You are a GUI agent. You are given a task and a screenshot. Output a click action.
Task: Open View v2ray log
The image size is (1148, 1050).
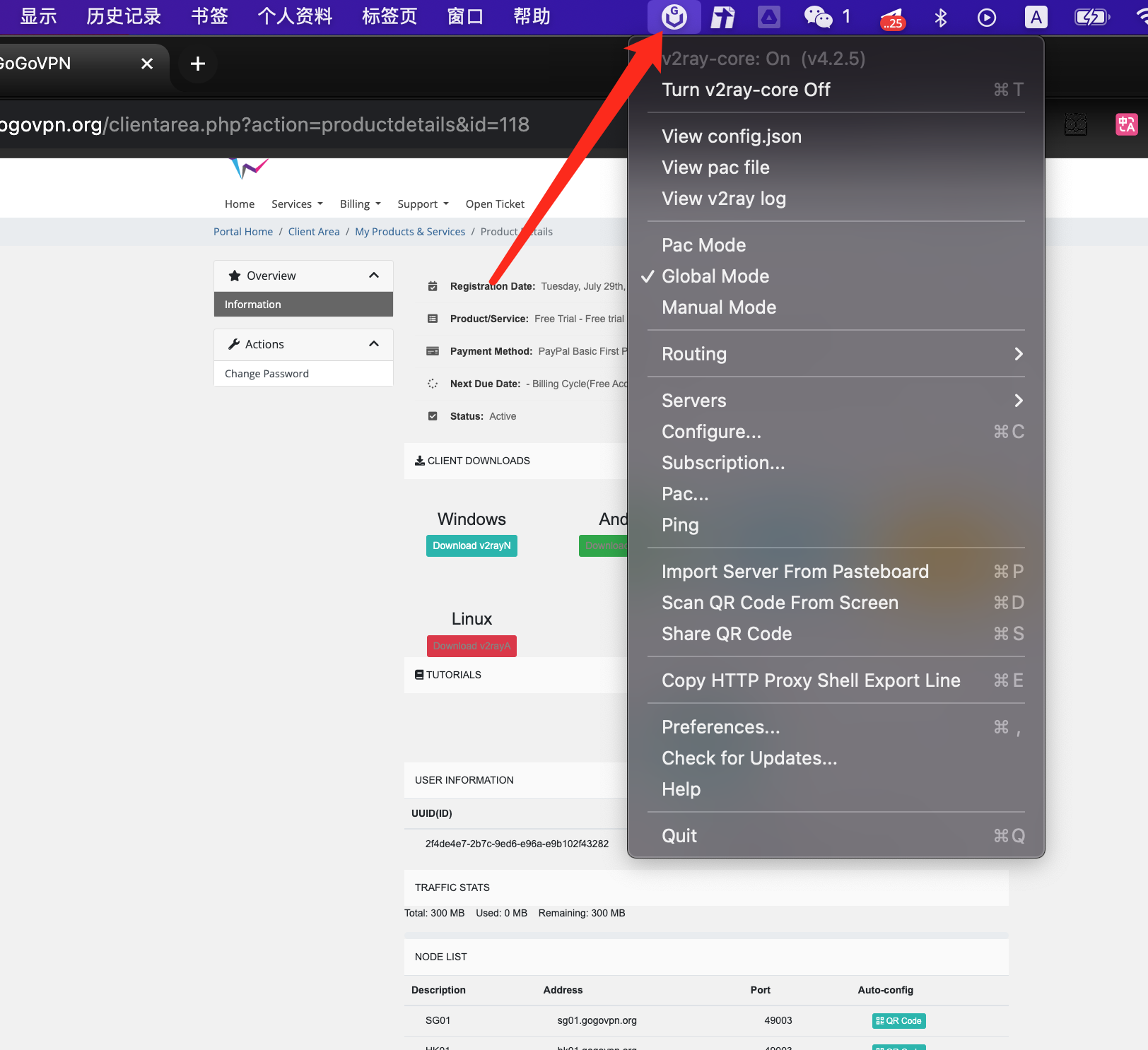coord(836,199)
